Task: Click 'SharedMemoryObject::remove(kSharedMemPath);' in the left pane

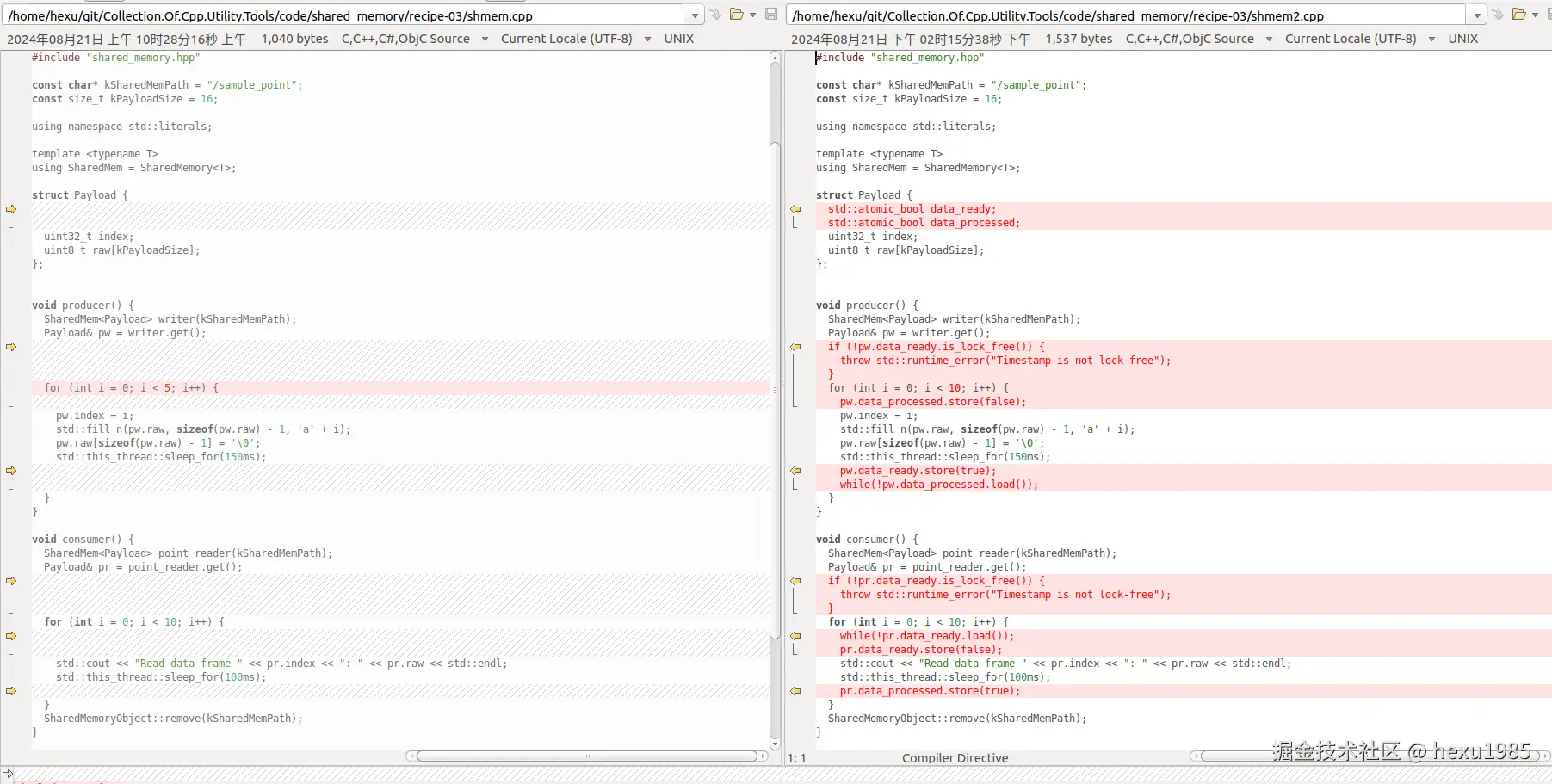Action: coord(173,719)
